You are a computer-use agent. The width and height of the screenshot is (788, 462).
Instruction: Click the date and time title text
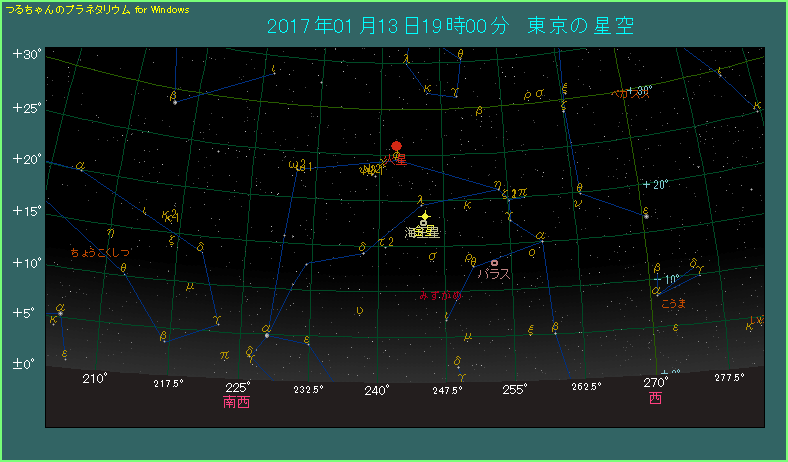pos(450,26)
